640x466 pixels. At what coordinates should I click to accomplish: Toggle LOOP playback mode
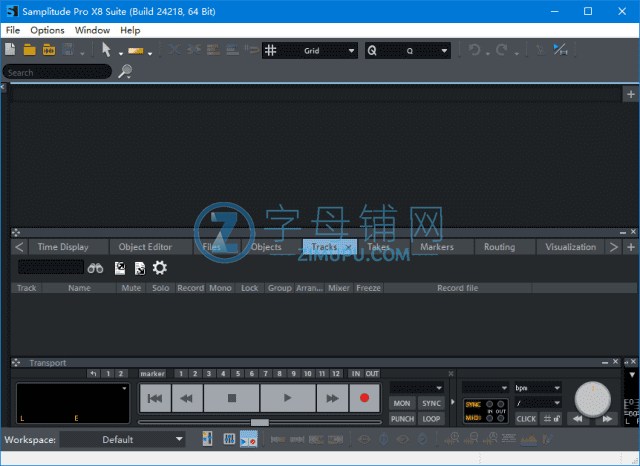431,419
